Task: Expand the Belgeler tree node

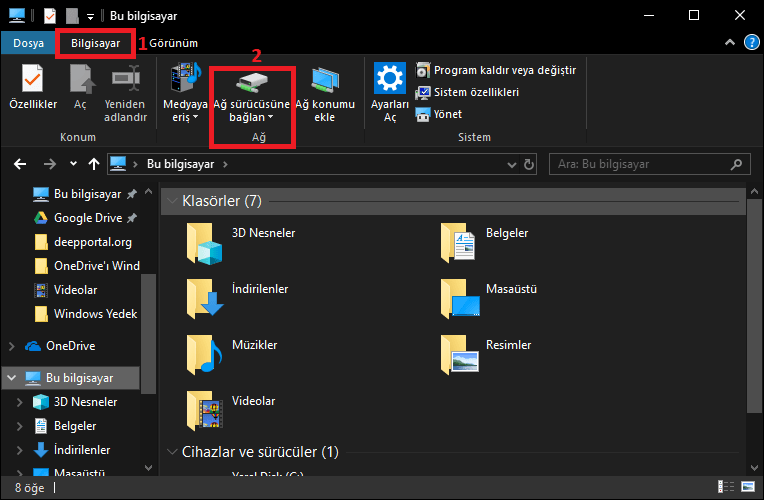Action: coord(19,426)
